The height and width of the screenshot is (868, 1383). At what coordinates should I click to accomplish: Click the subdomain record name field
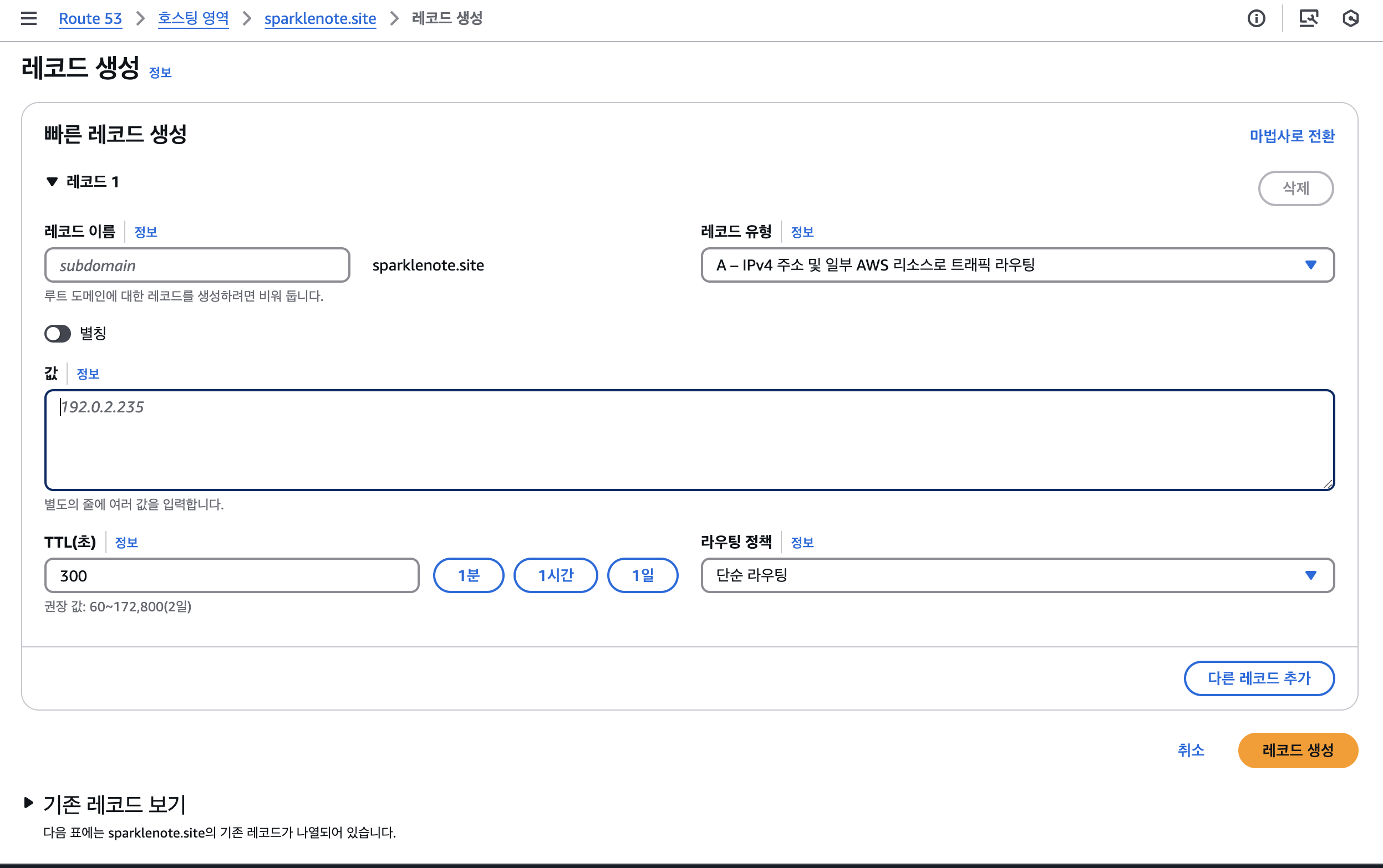[197, 265]
